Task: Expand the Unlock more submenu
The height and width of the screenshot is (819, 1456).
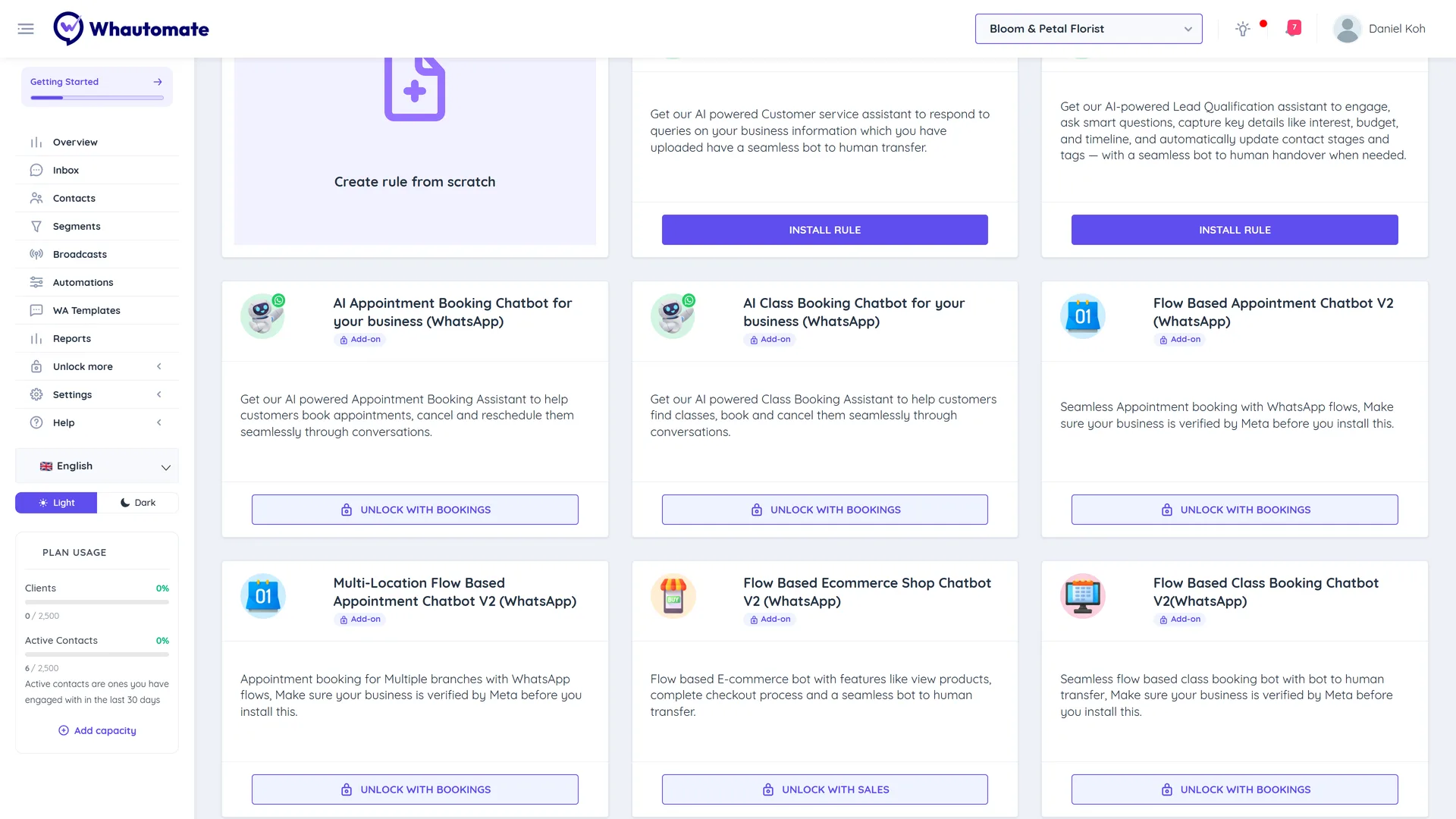Action: coord(97,367)
